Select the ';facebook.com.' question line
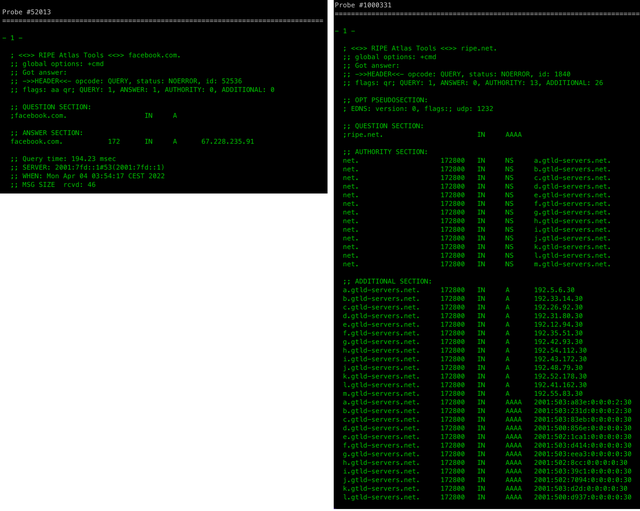This screenshot has width=640, height=511. tap(94, 116)
